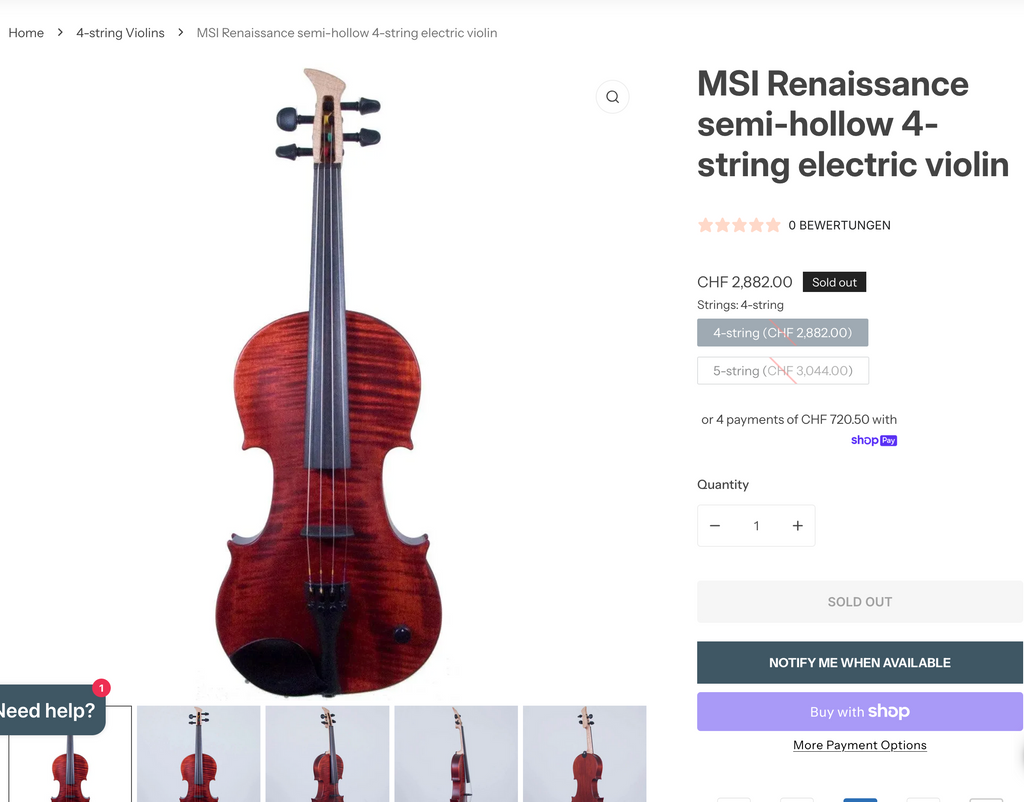
Task: Click the quantity number field
Action: [756, 526]
